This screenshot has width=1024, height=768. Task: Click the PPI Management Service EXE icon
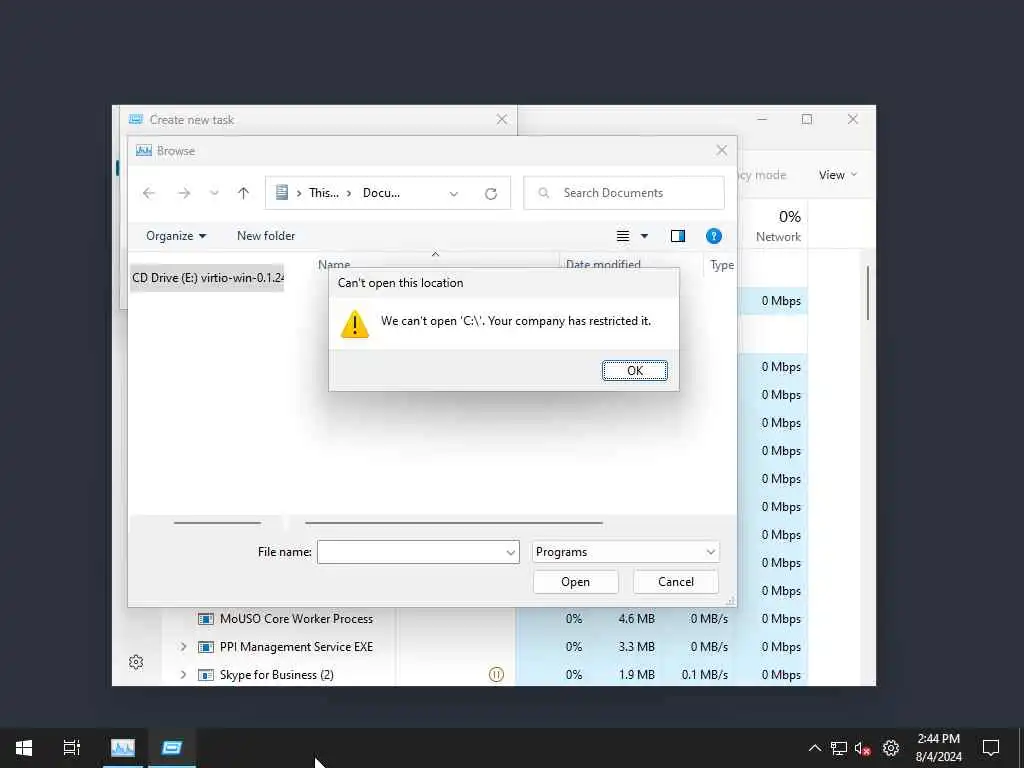206,647
